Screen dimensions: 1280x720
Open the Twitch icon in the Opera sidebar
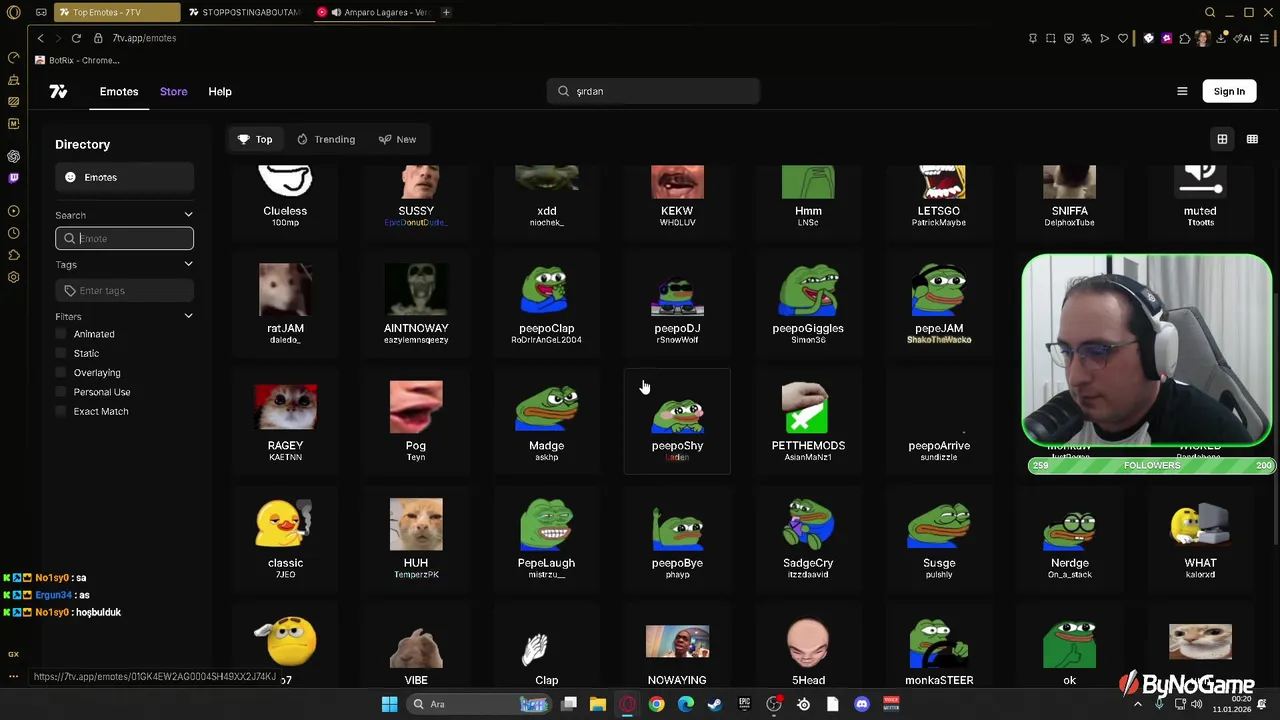pos(13,178)
